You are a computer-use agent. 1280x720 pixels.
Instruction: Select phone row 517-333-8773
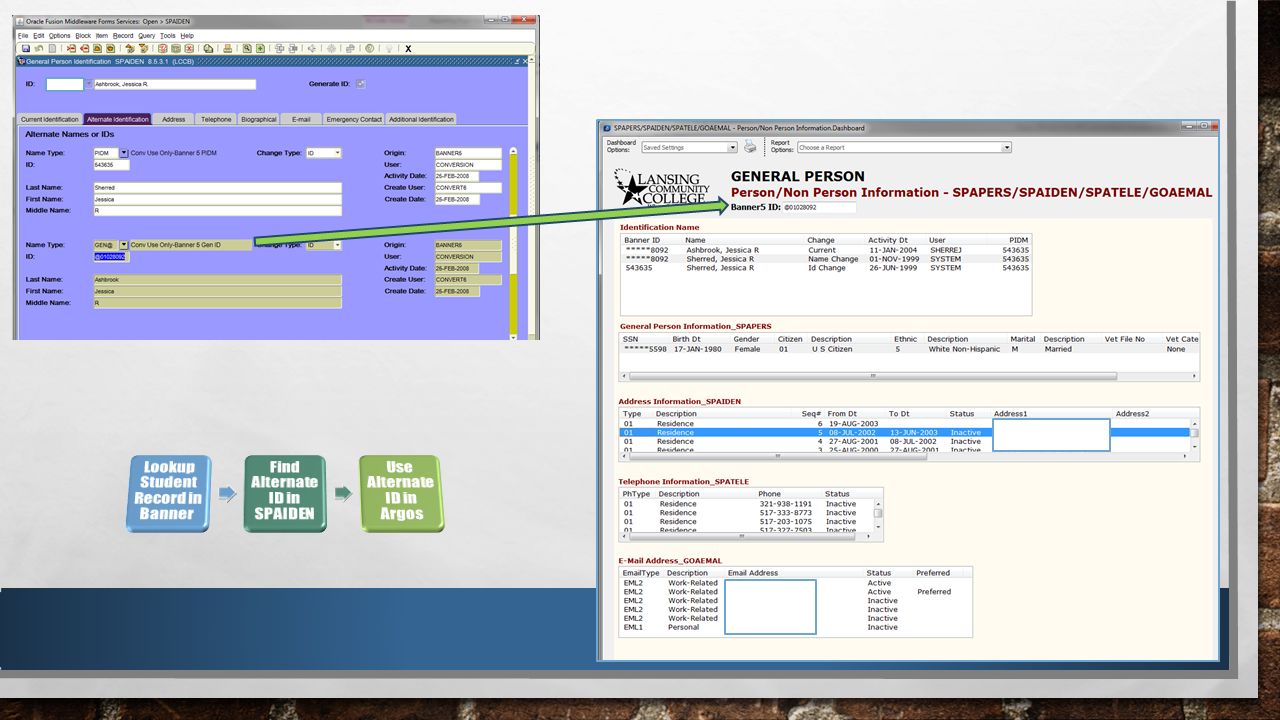pos(746,513)
